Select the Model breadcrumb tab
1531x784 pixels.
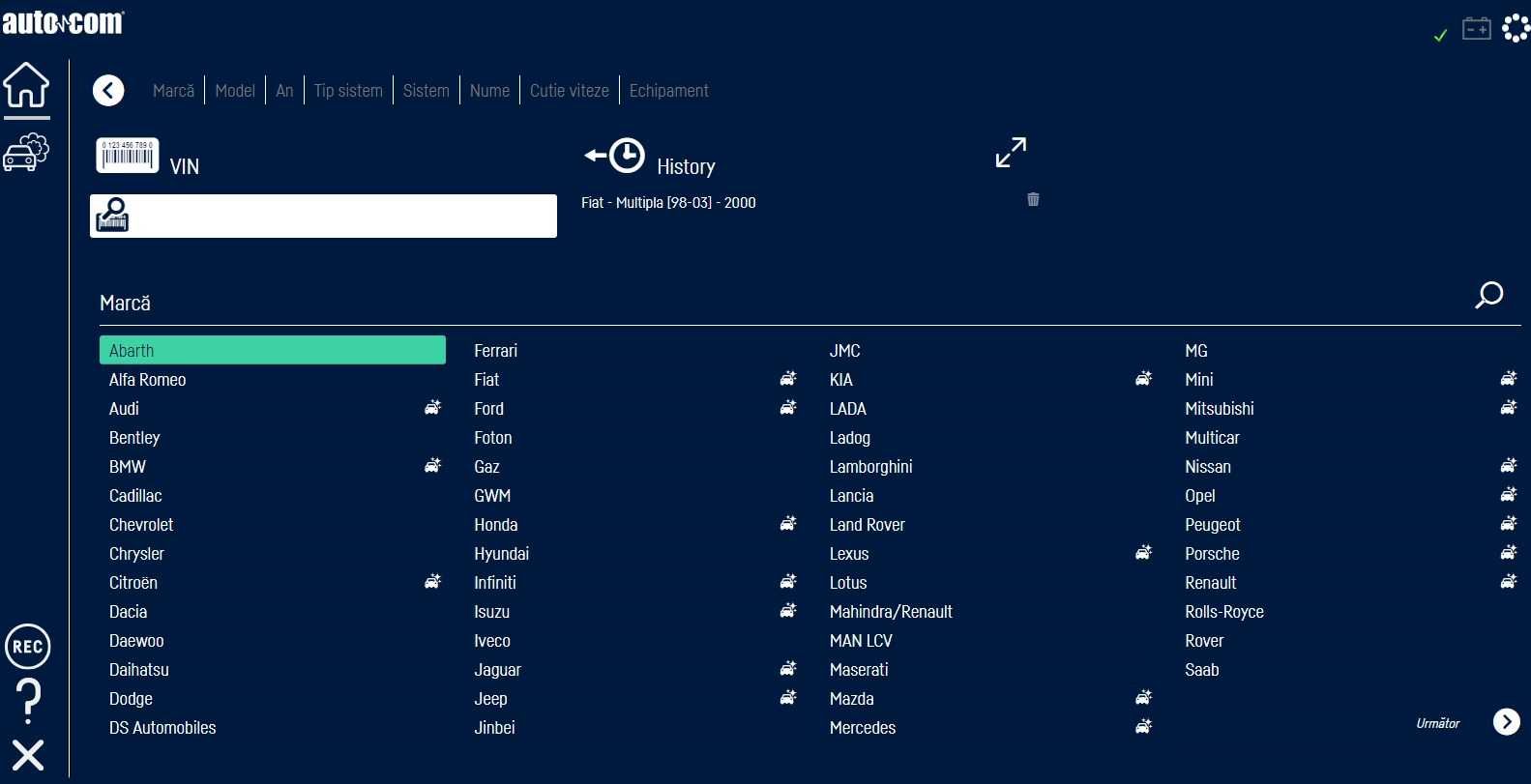click(235, 91)
